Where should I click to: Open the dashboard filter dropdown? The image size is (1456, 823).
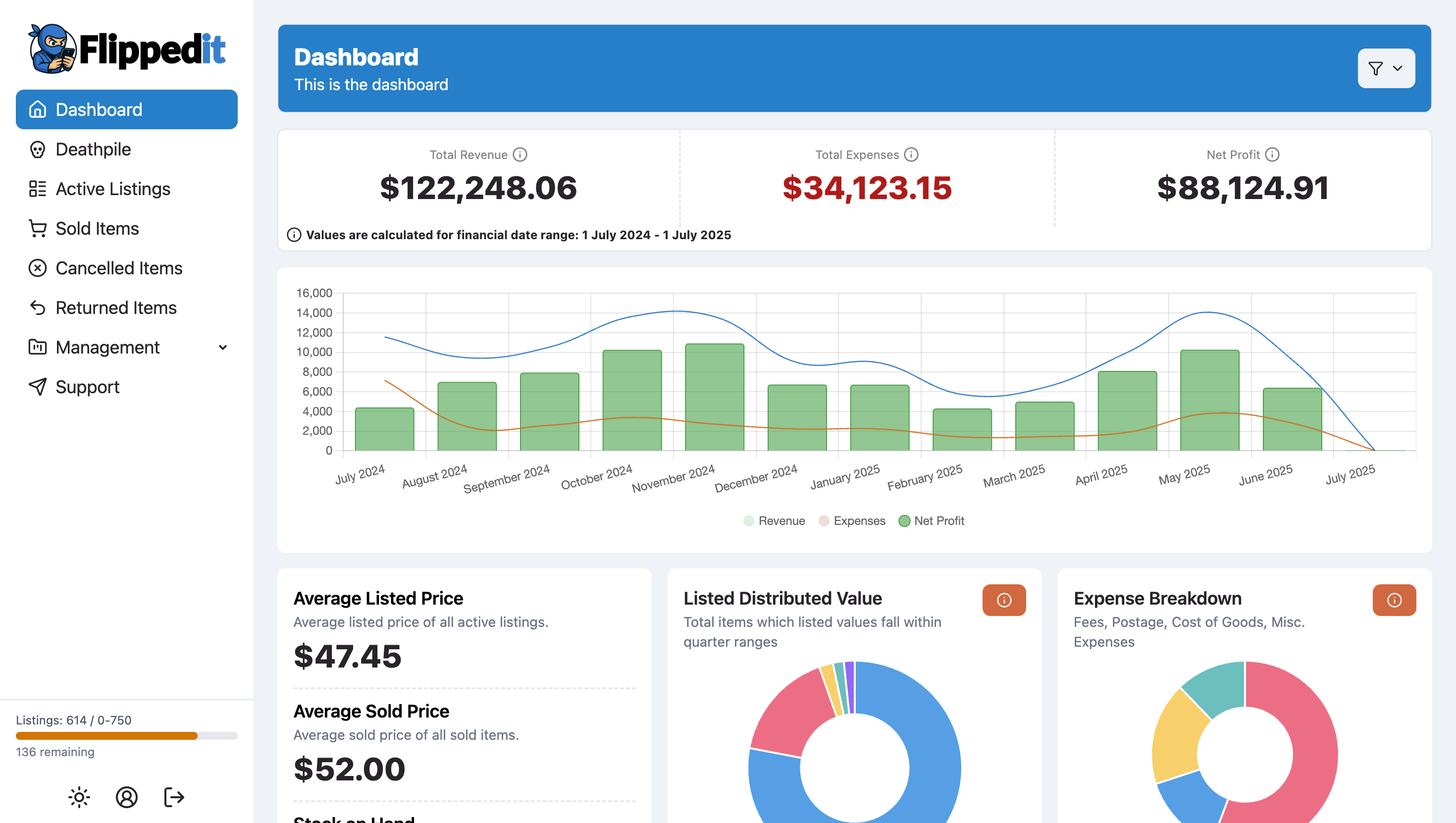1386,68
